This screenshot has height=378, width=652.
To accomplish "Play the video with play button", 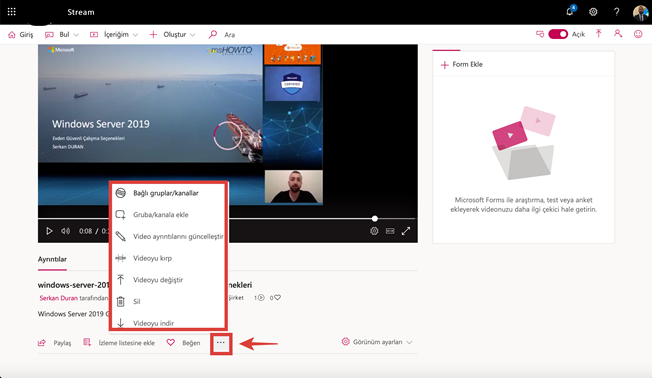I will (49, 231).
